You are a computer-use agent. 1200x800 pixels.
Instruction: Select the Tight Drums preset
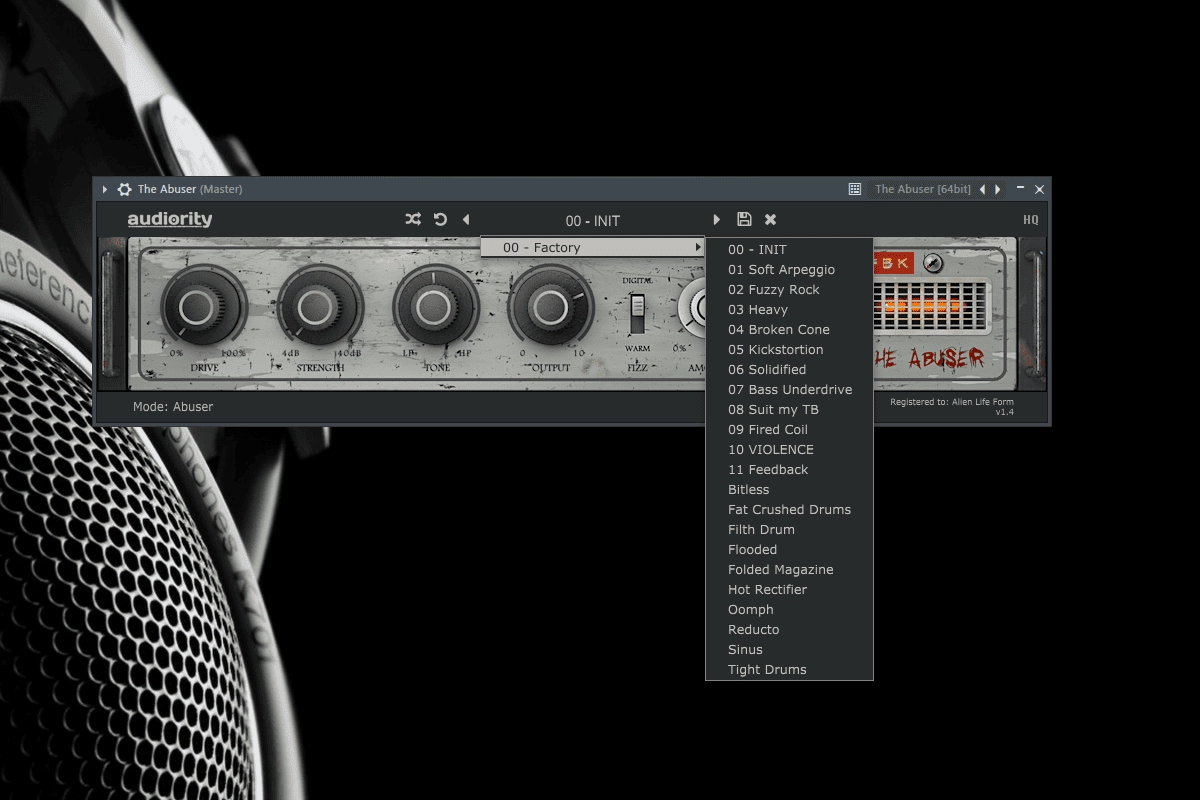coord(789,669)
